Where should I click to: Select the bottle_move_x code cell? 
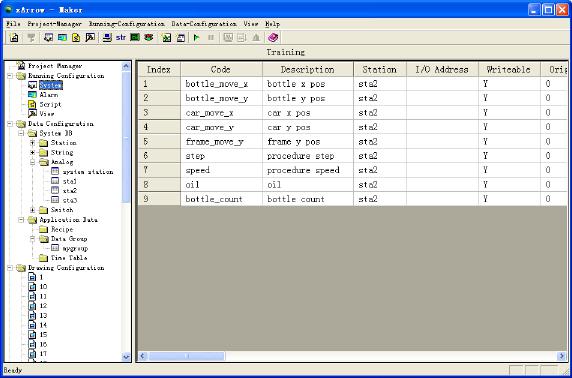click(x=221, y=84)
